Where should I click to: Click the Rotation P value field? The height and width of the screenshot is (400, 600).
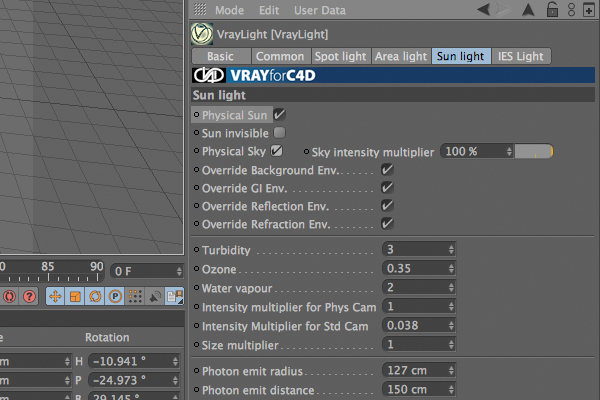(x=134, y=380)
